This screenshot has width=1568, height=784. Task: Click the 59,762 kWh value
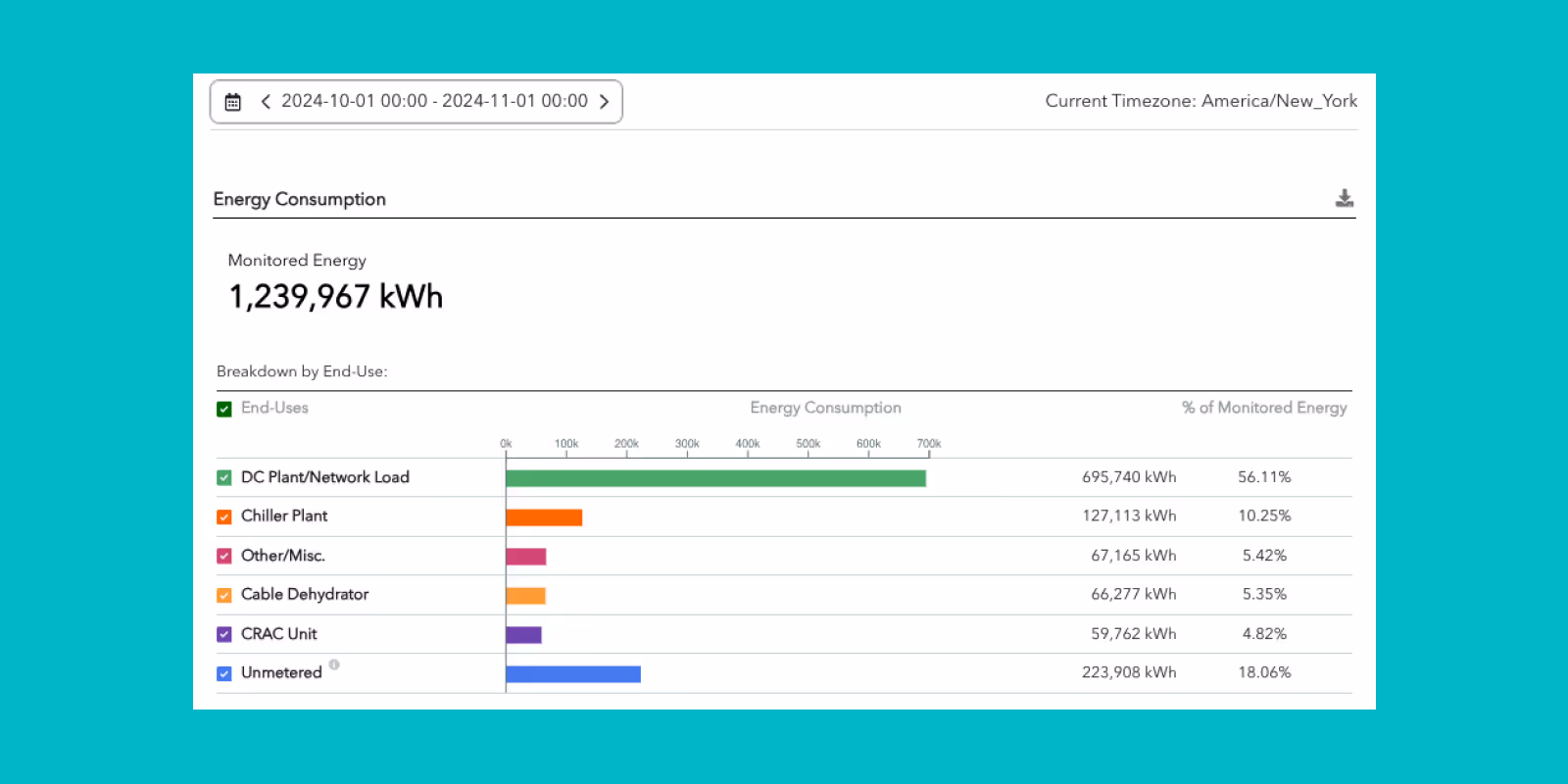tap(1134, 633)
